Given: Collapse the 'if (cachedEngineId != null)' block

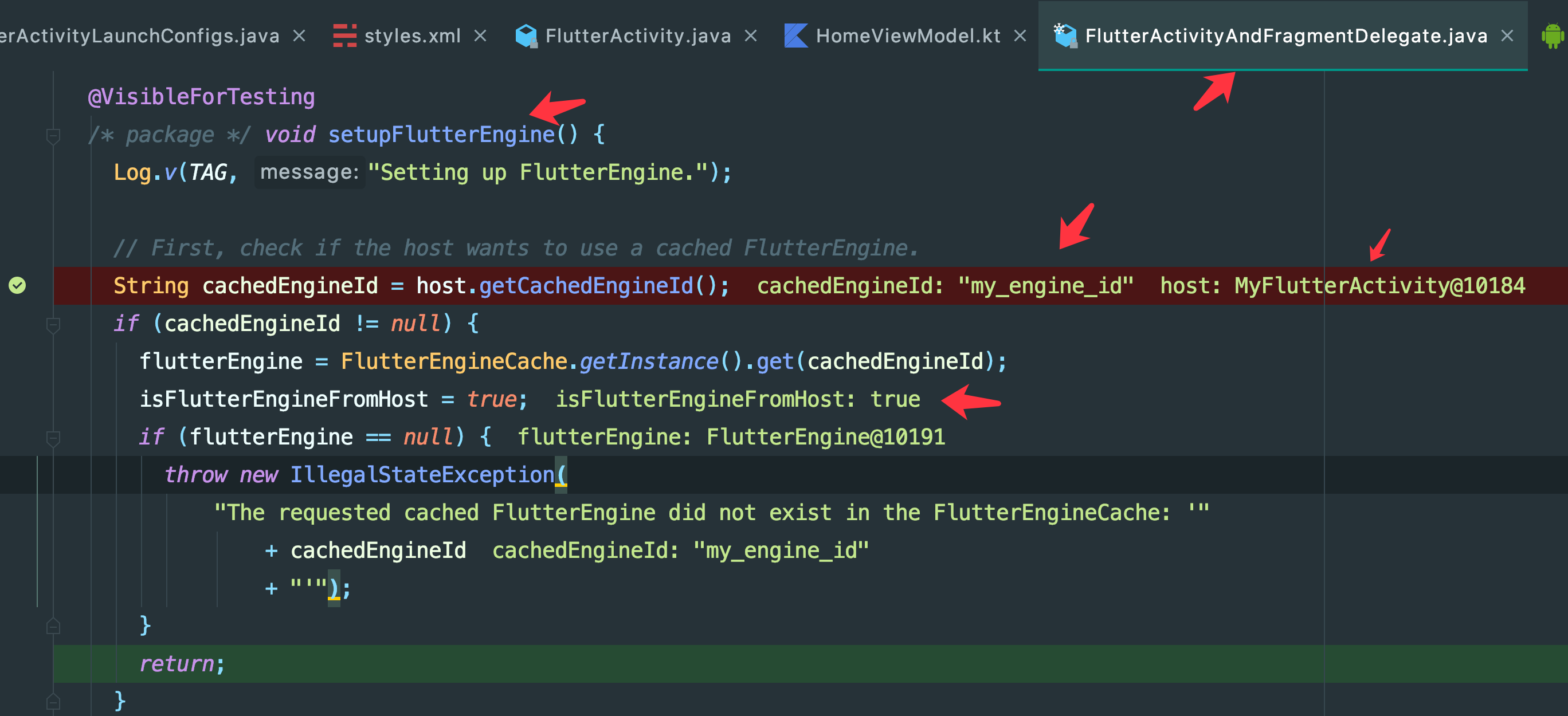Looking at the screenshot, I should pos(53,325).
